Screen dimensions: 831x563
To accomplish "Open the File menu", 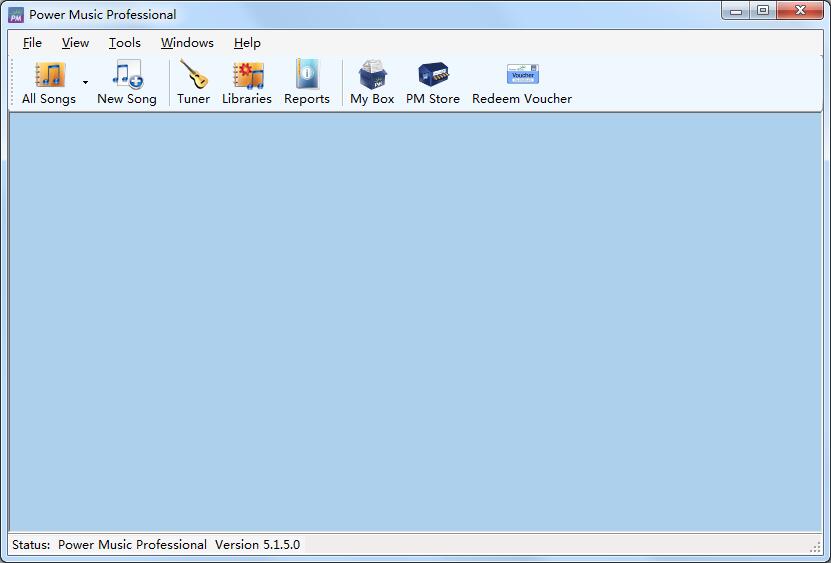I will (32, 43).
